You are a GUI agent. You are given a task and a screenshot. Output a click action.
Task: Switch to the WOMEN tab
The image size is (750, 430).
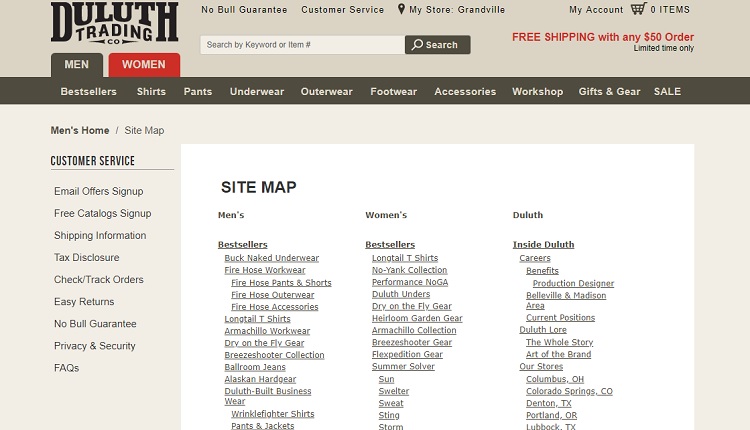(x=144, y=65)
